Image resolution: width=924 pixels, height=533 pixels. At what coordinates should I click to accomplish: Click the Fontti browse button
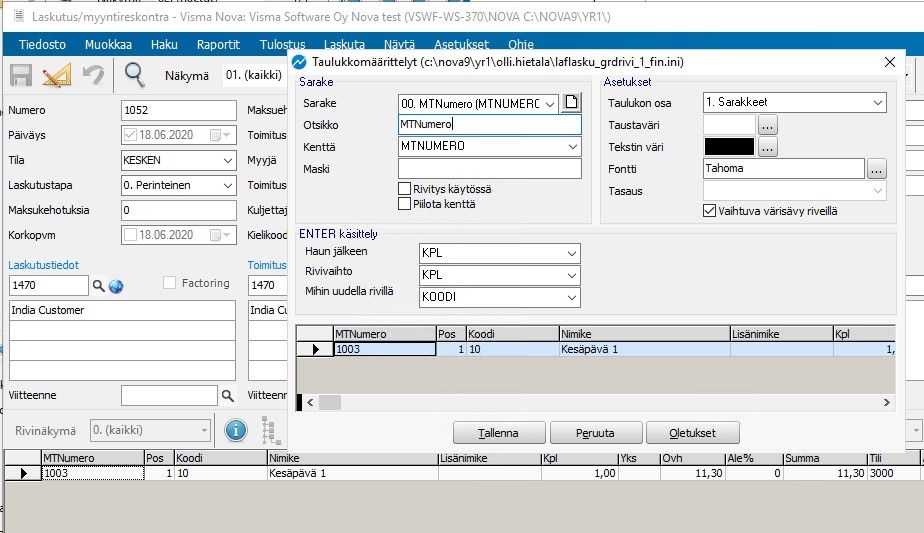coord(876,170)
